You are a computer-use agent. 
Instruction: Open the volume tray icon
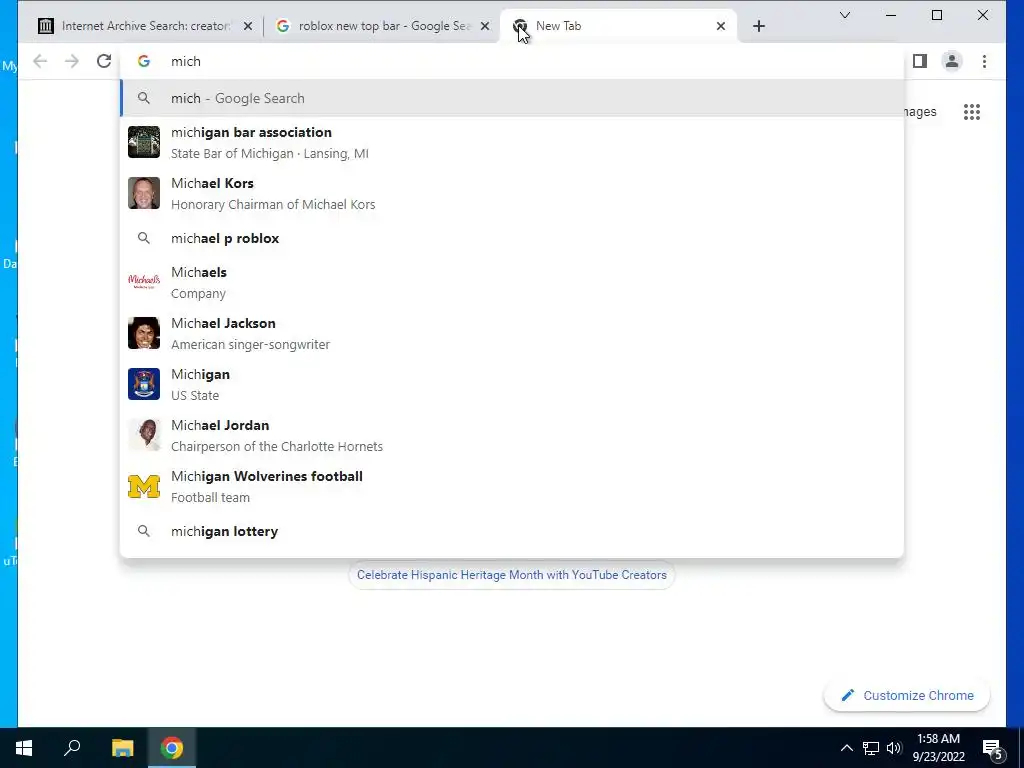[x=894, y=748]
